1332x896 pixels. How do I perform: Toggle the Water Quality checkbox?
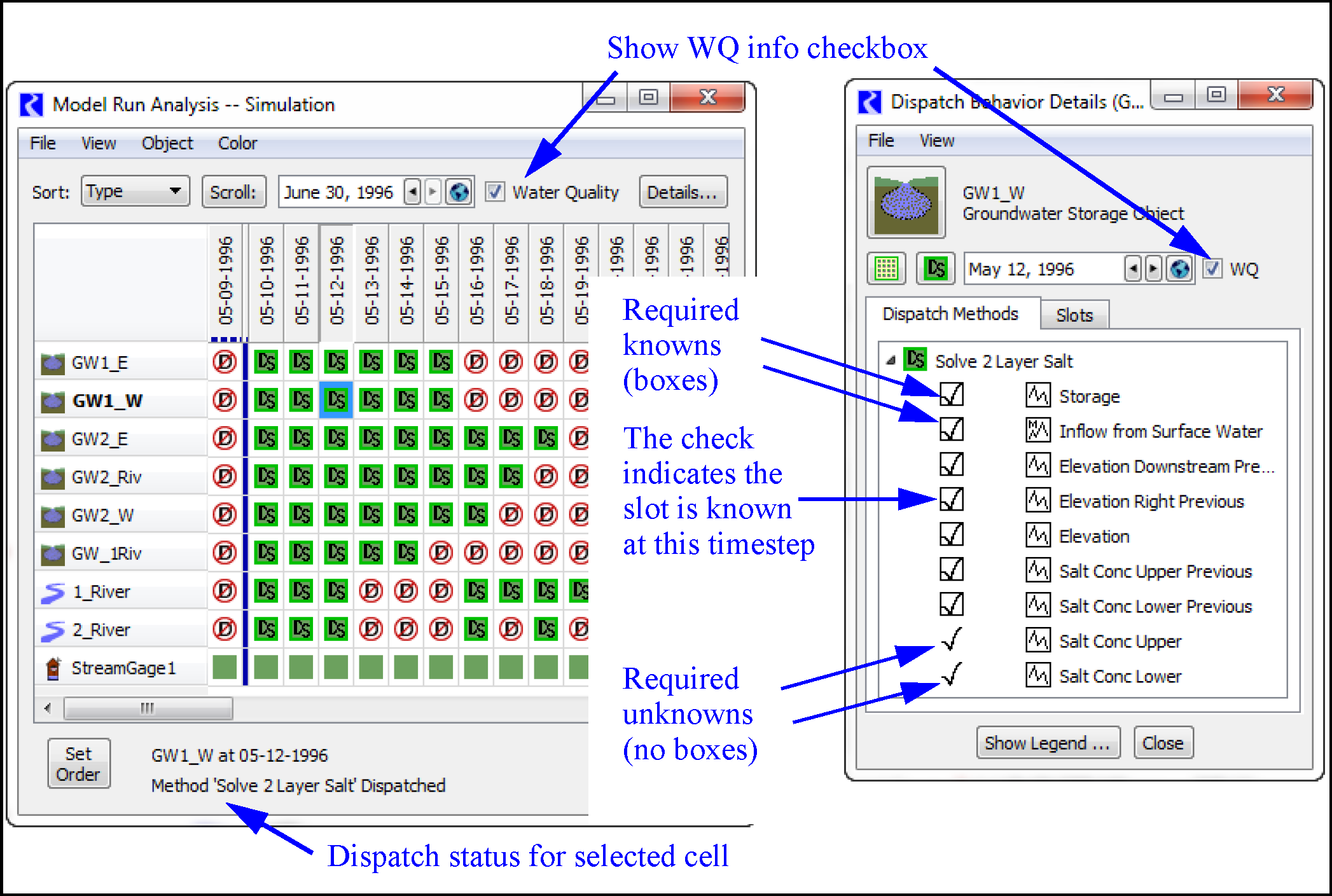point(495,191)
